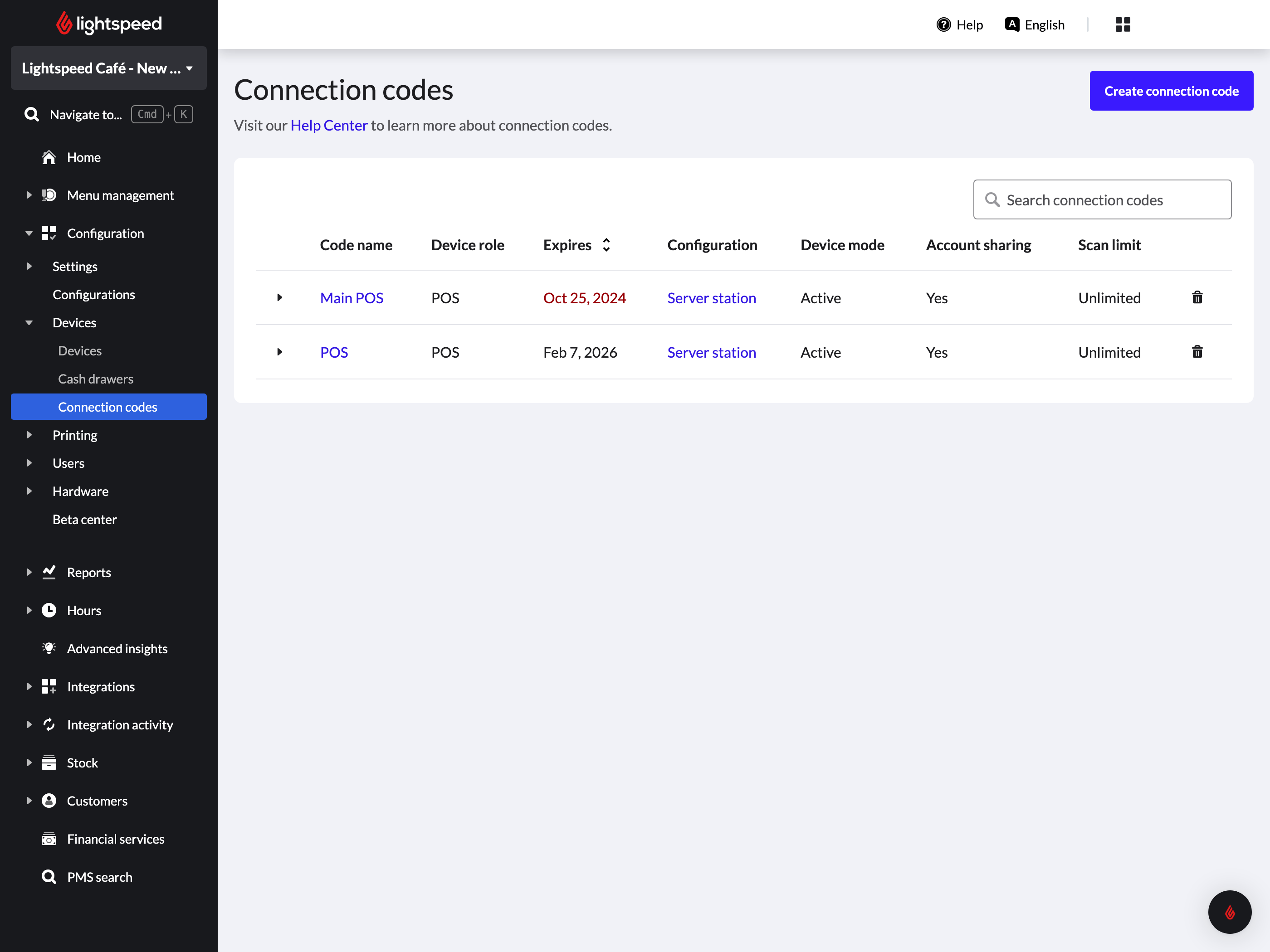Image resolution: width=1270 pixels, height=952 pixels.
Task: Open Lightspeed chat bubble widget
Action: point(1229,912)
